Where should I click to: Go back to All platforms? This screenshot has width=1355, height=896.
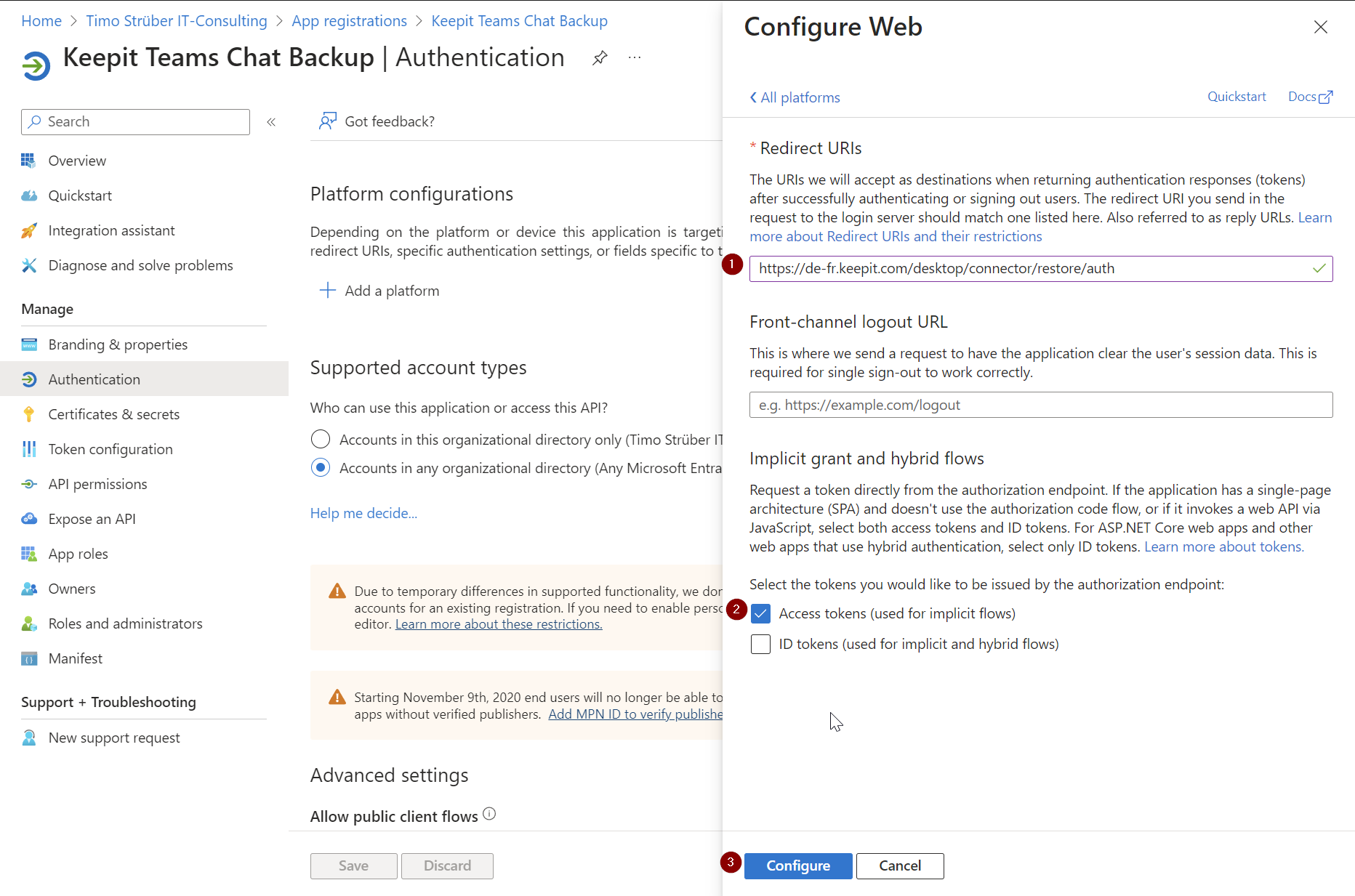795,97
